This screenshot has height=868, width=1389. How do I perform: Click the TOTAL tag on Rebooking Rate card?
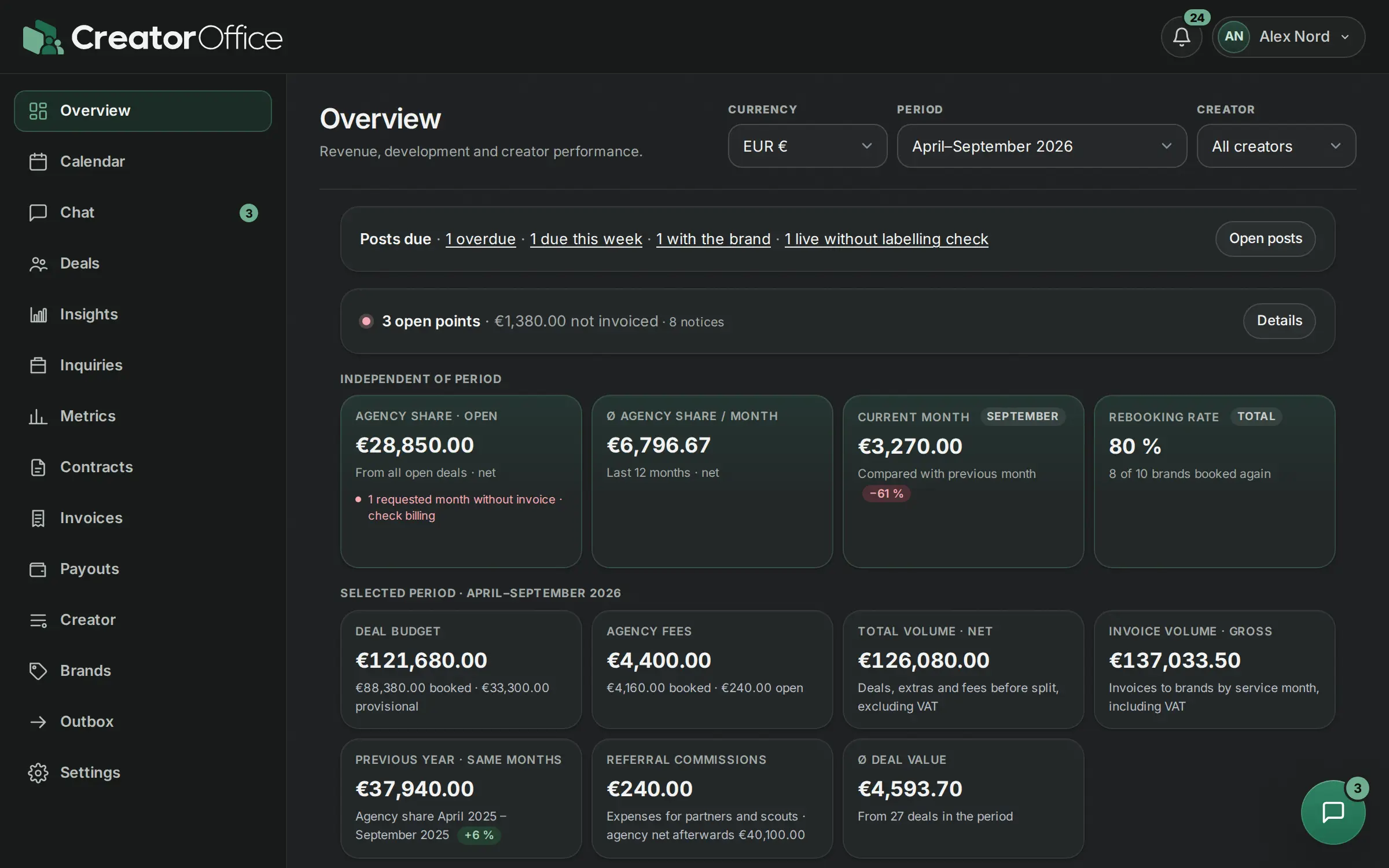click(1256, 417)
